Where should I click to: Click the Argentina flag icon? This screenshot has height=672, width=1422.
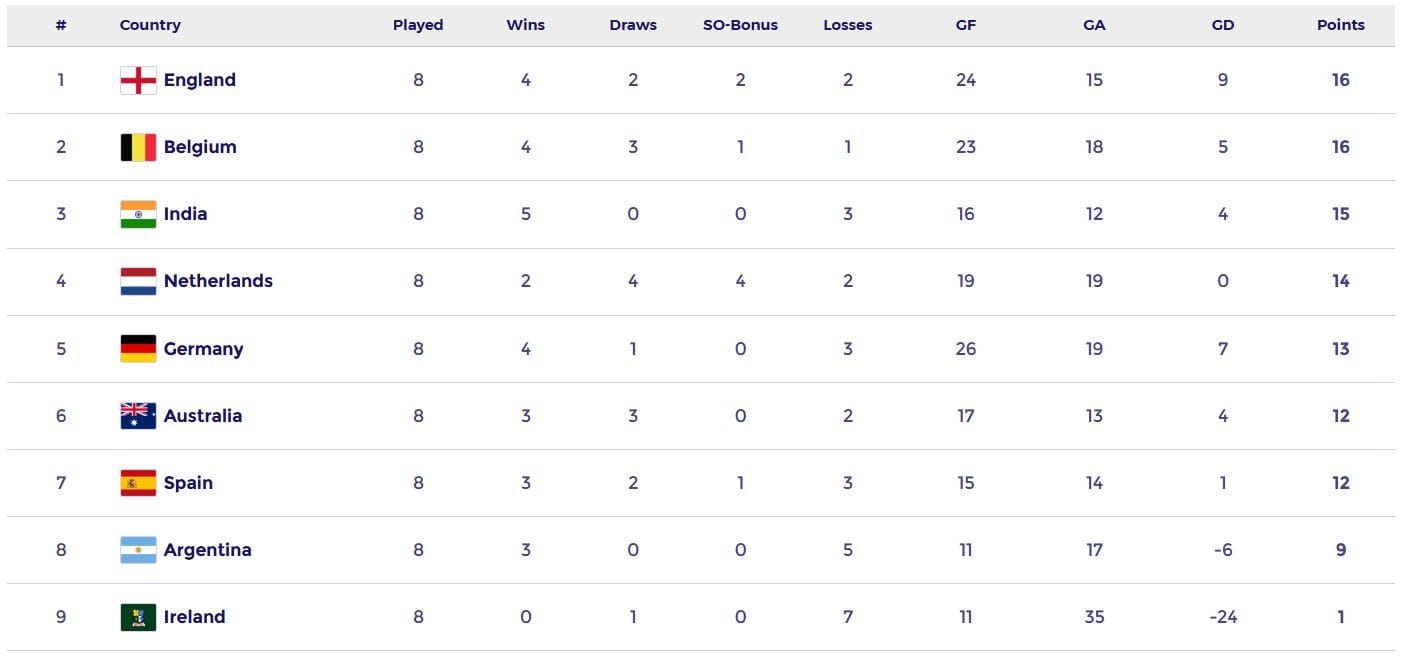(x=138, y=550)
